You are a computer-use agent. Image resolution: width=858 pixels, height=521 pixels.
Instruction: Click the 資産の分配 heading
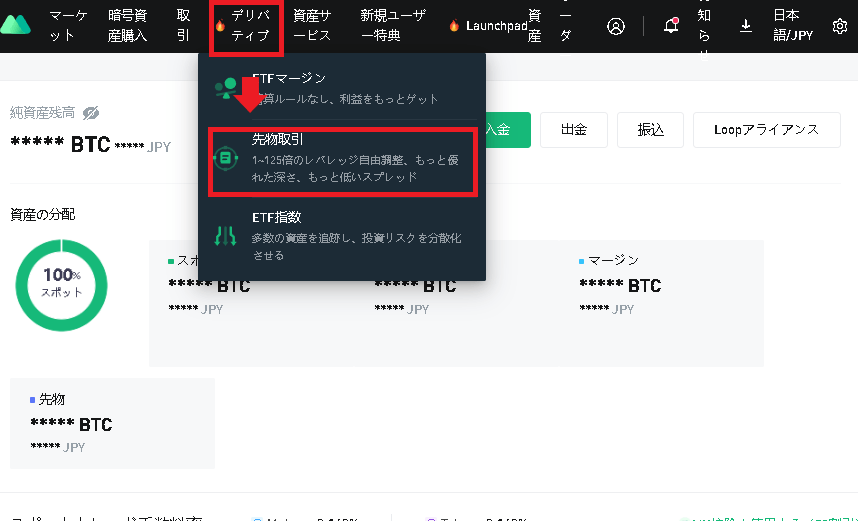[x=42, y=215]
